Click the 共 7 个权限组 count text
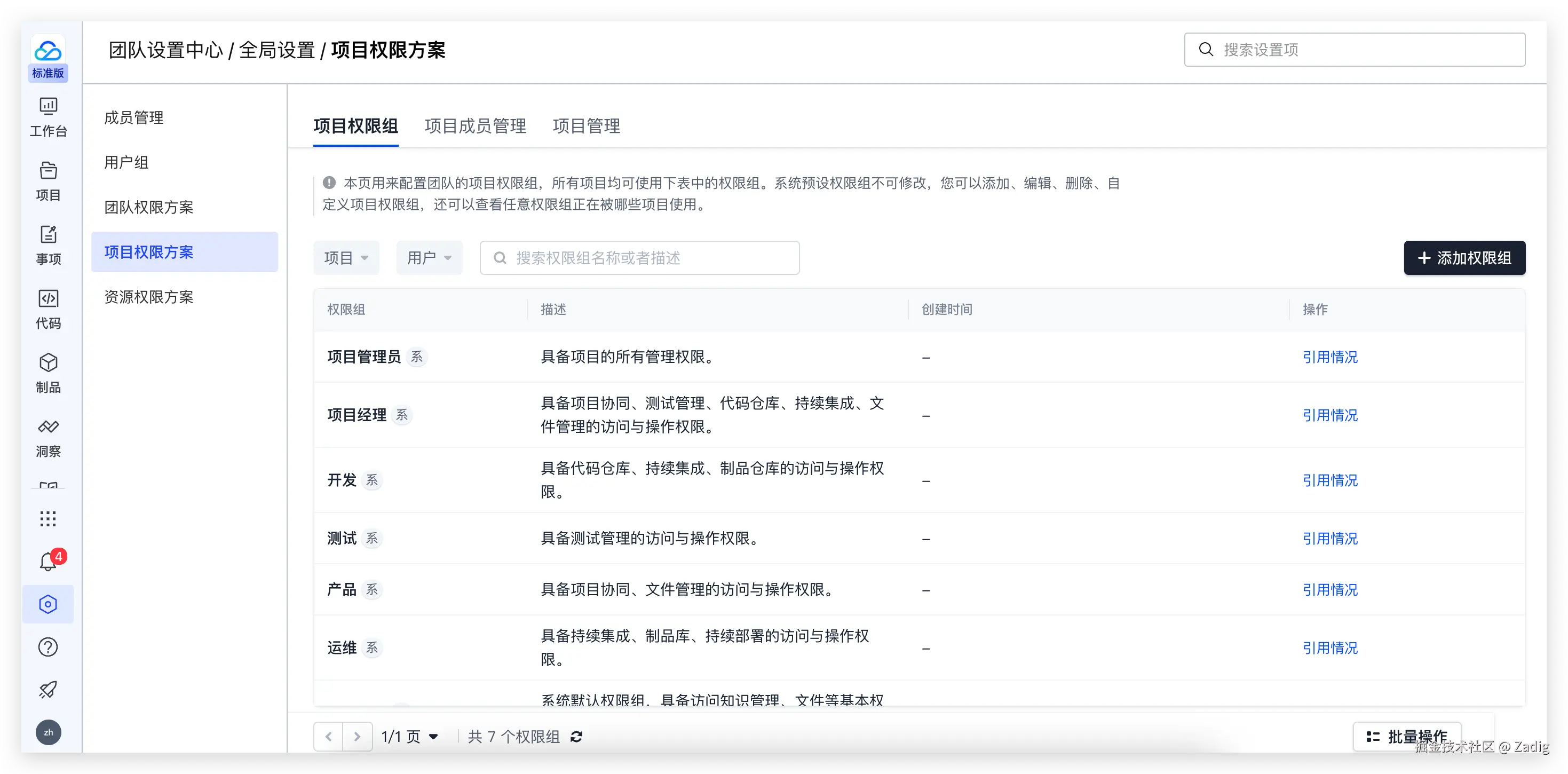 [x=514, y=737]
